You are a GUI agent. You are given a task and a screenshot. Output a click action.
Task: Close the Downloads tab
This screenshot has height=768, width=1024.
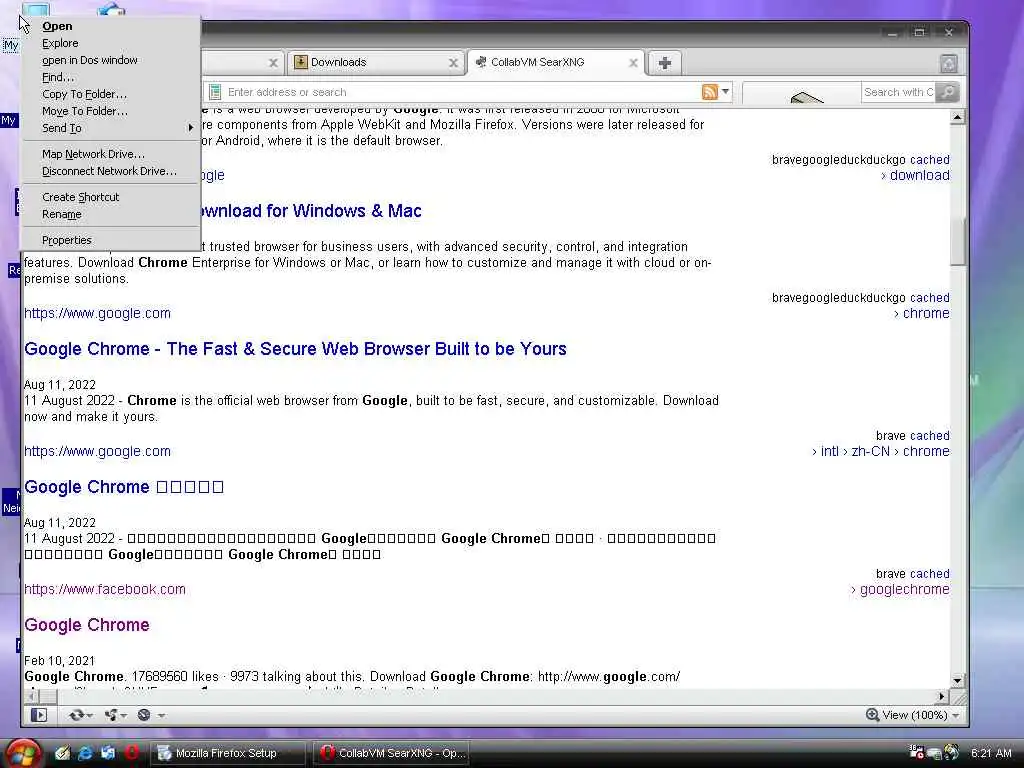pos(453,63)
